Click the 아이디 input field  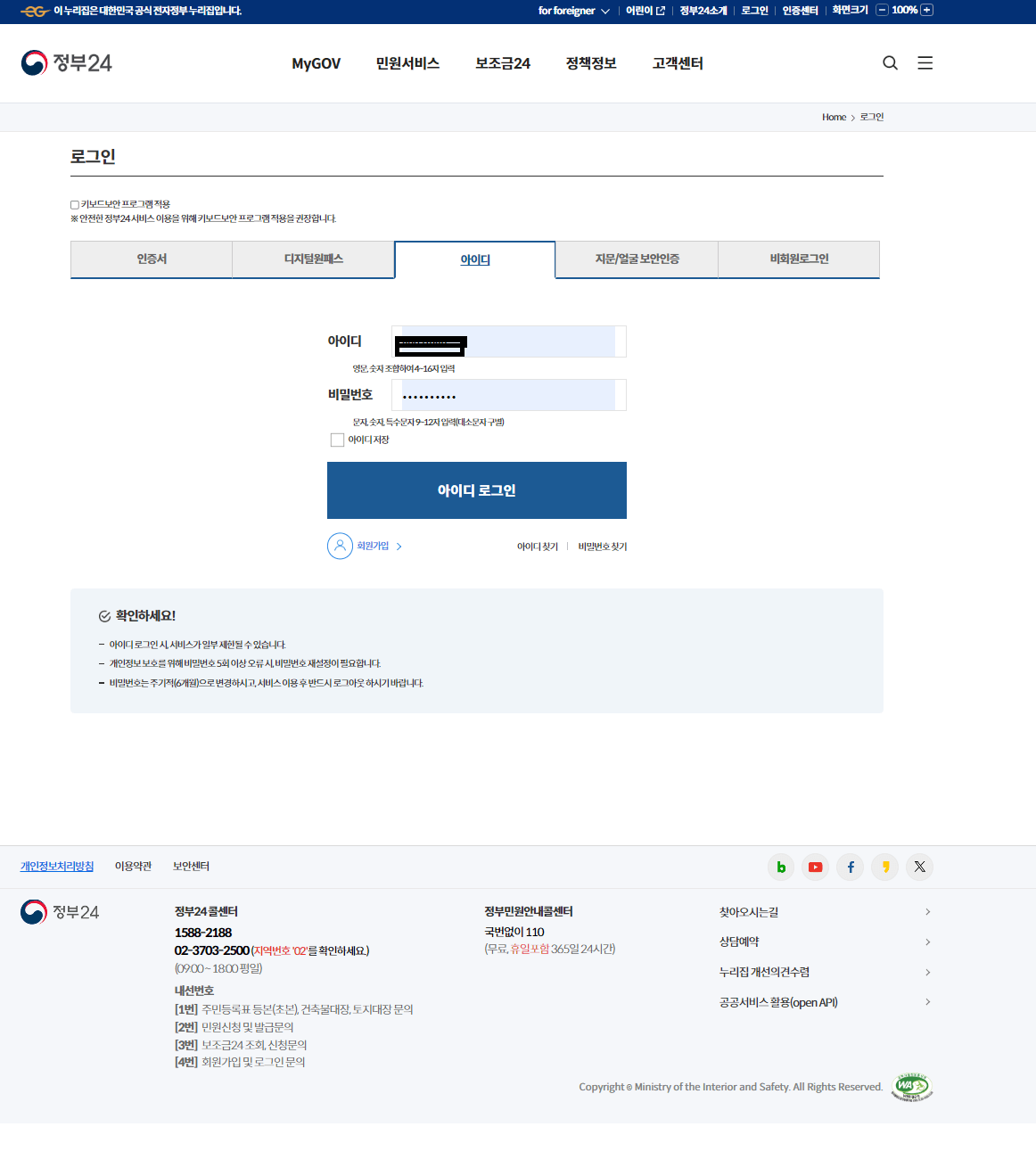509,341
